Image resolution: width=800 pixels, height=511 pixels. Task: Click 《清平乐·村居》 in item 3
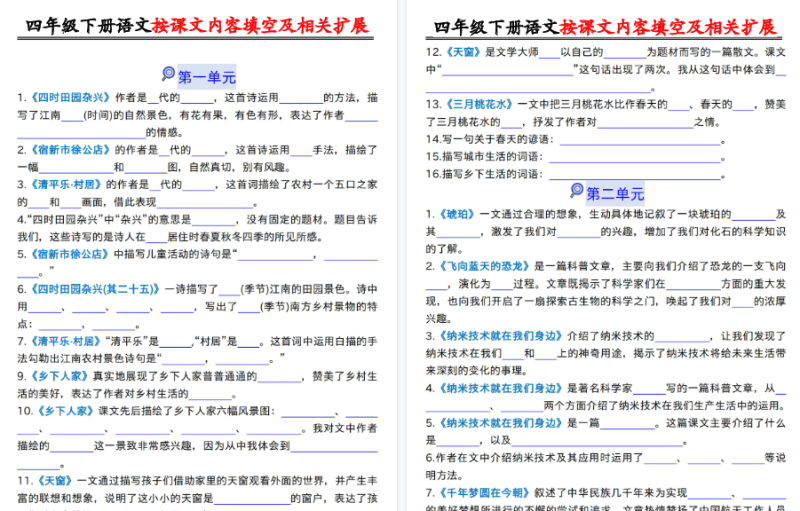pos(65,185)
